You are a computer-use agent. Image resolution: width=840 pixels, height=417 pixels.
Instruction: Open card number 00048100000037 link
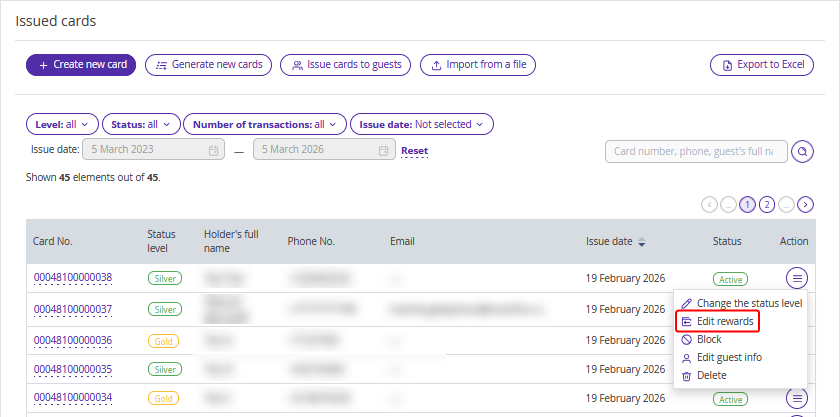click(73, 309)
